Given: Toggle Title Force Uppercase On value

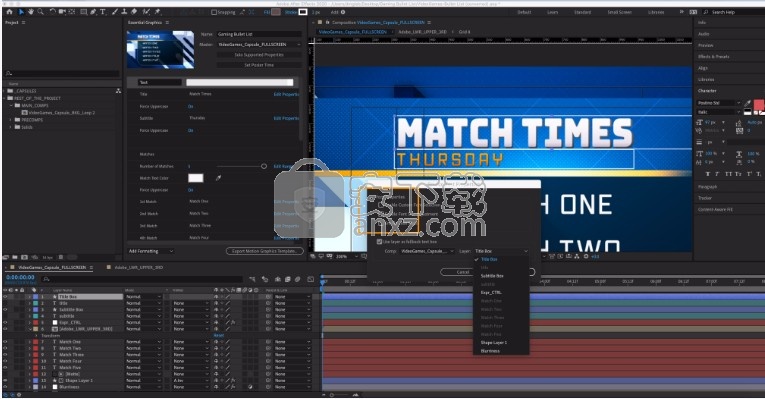Looking at the screenshot, I should (x=190, y=106).
